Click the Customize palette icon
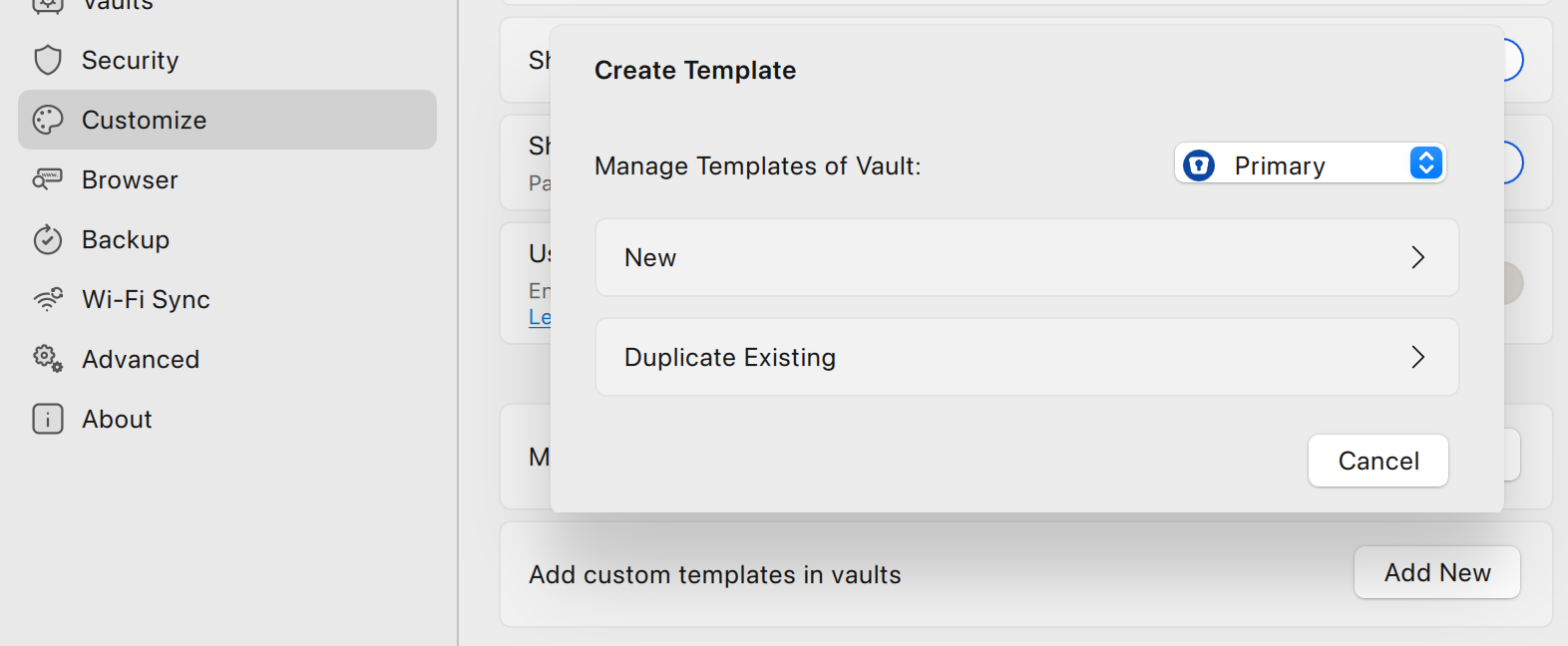 48,120
